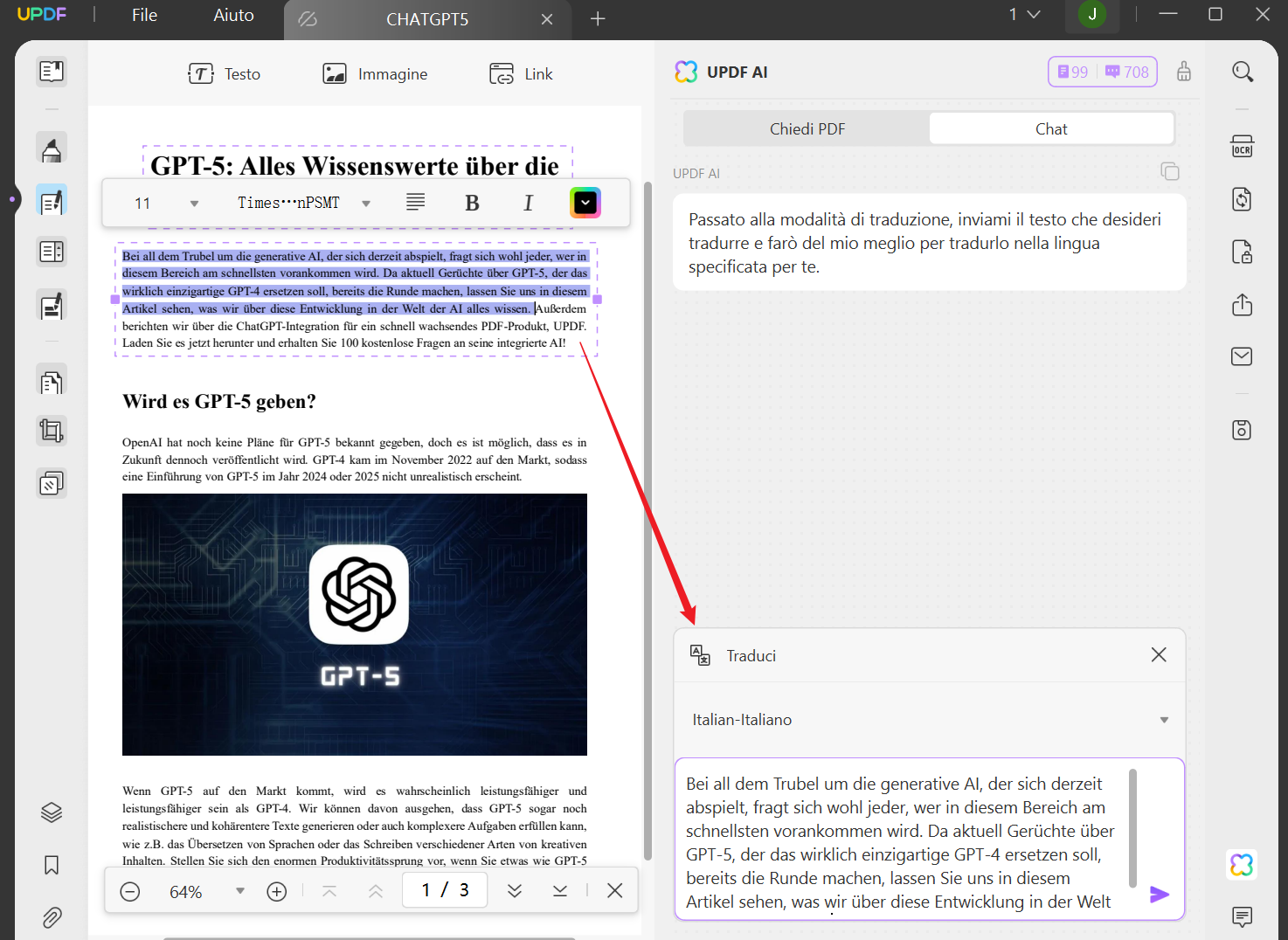Open the watermark and background tool icon

coord(52,483)
